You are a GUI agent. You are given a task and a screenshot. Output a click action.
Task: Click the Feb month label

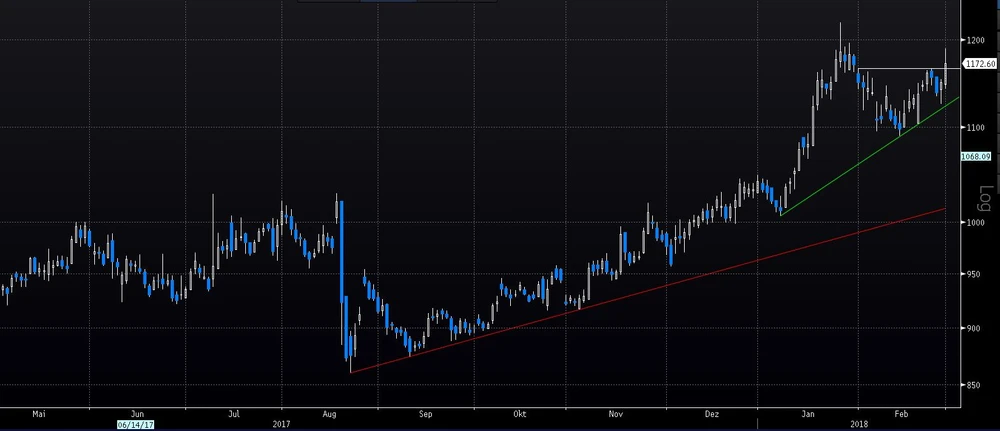coord(902,414)
